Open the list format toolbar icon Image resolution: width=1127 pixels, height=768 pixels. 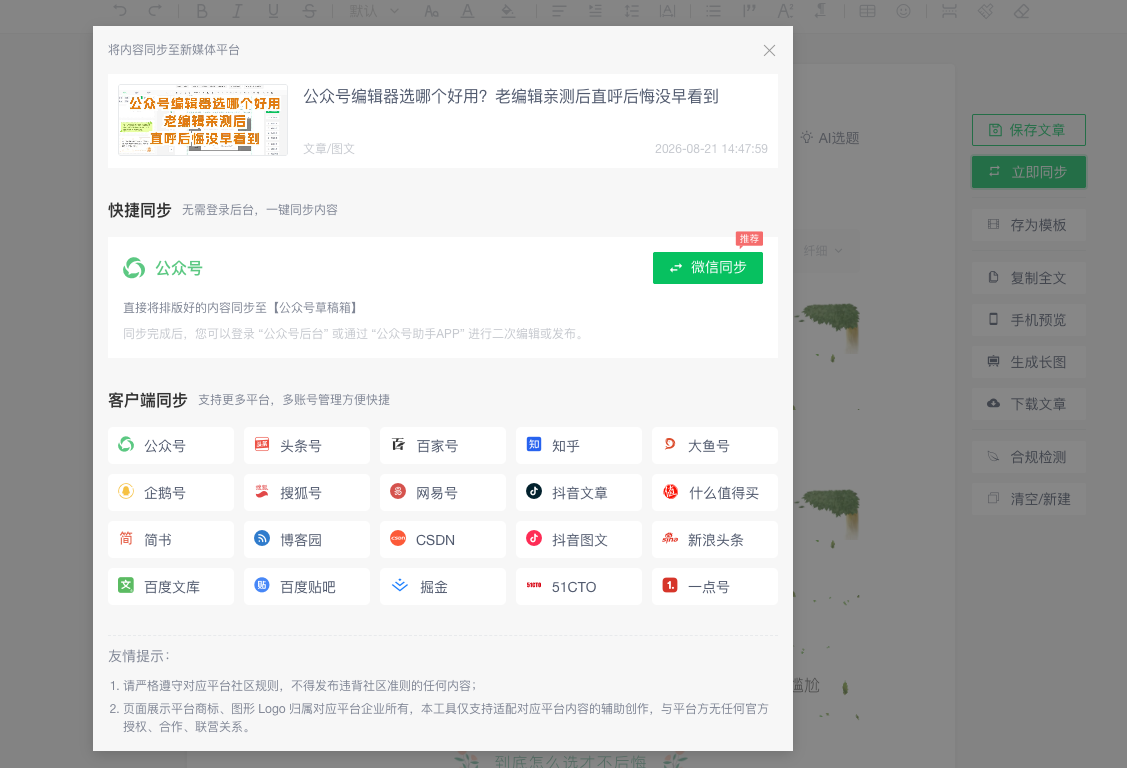click(x=713, y=11)
